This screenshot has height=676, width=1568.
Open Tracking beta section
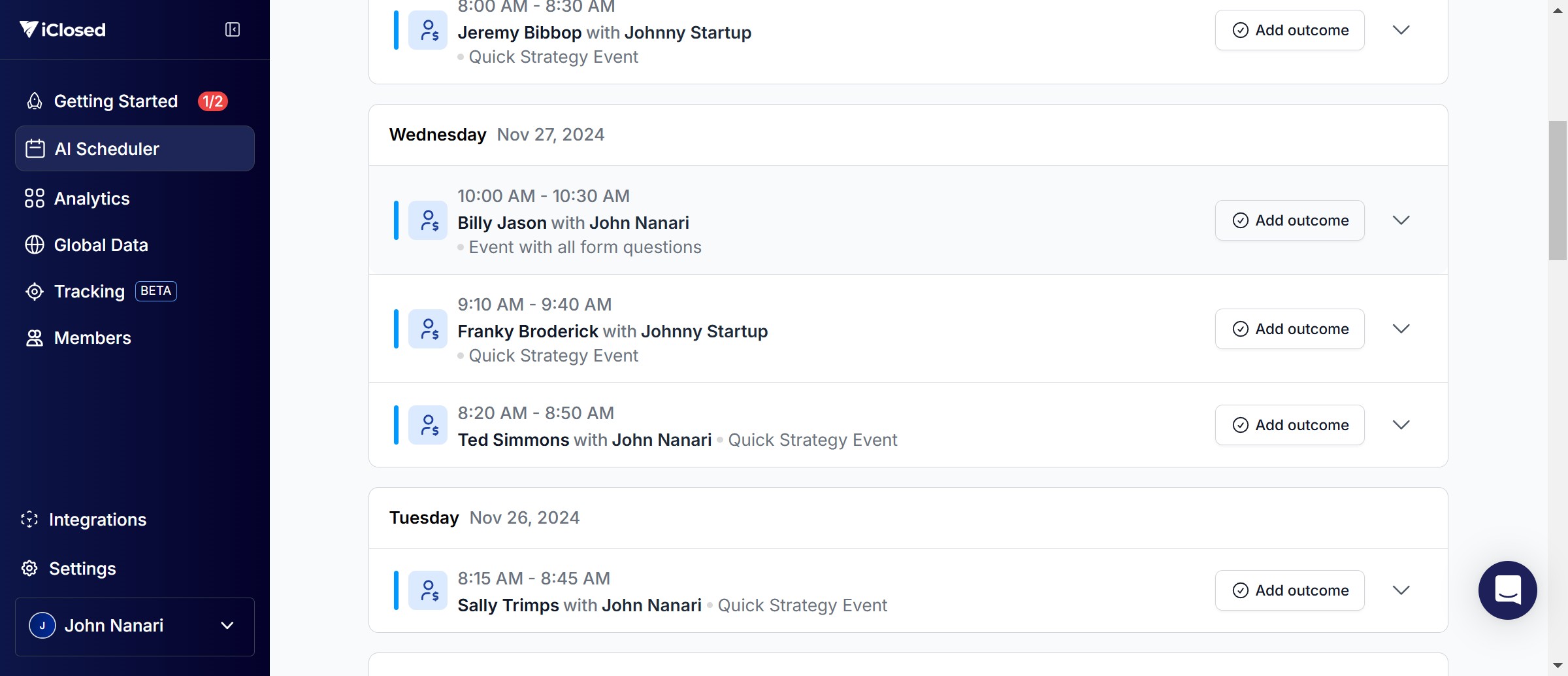90,292
